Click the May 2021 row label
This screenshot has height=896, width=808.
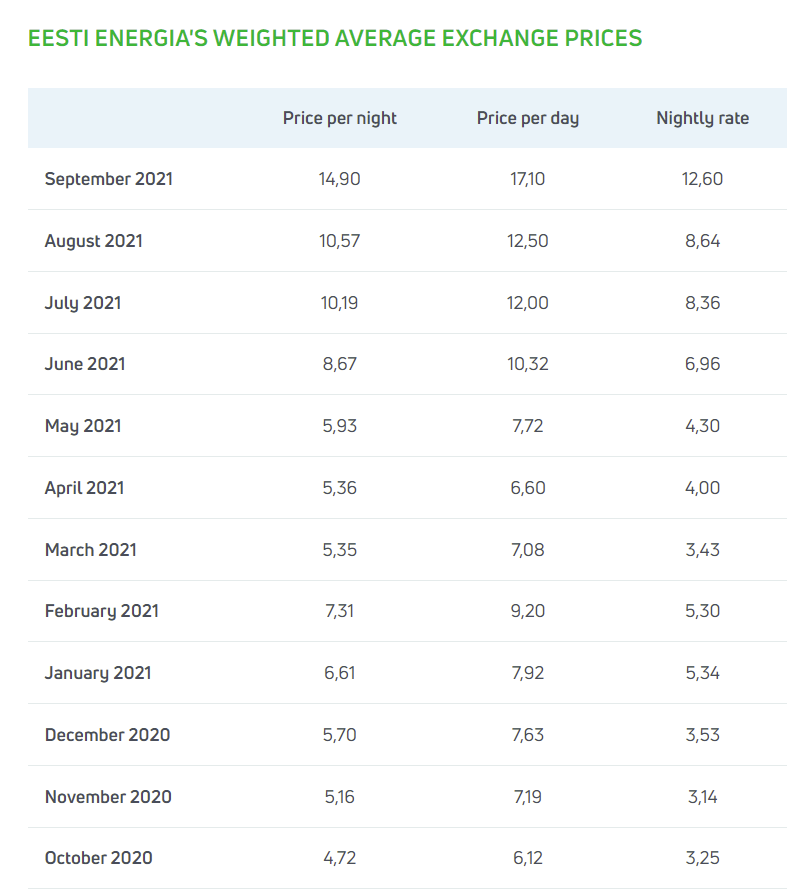pyautogui.click(x=83, y=426)
